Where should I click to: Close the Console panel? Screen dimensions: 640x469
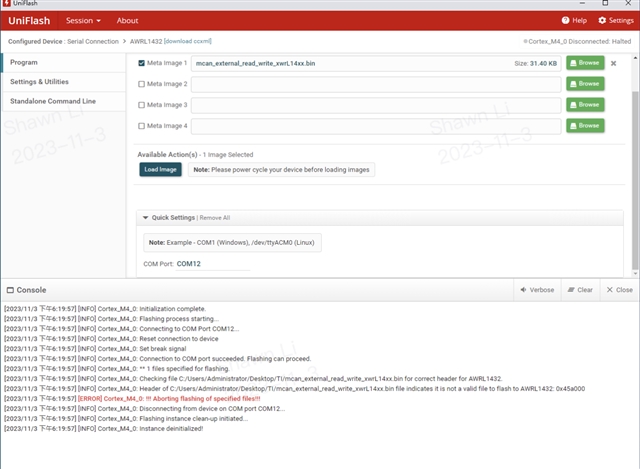pyautogui.click(x=620, y=290)
